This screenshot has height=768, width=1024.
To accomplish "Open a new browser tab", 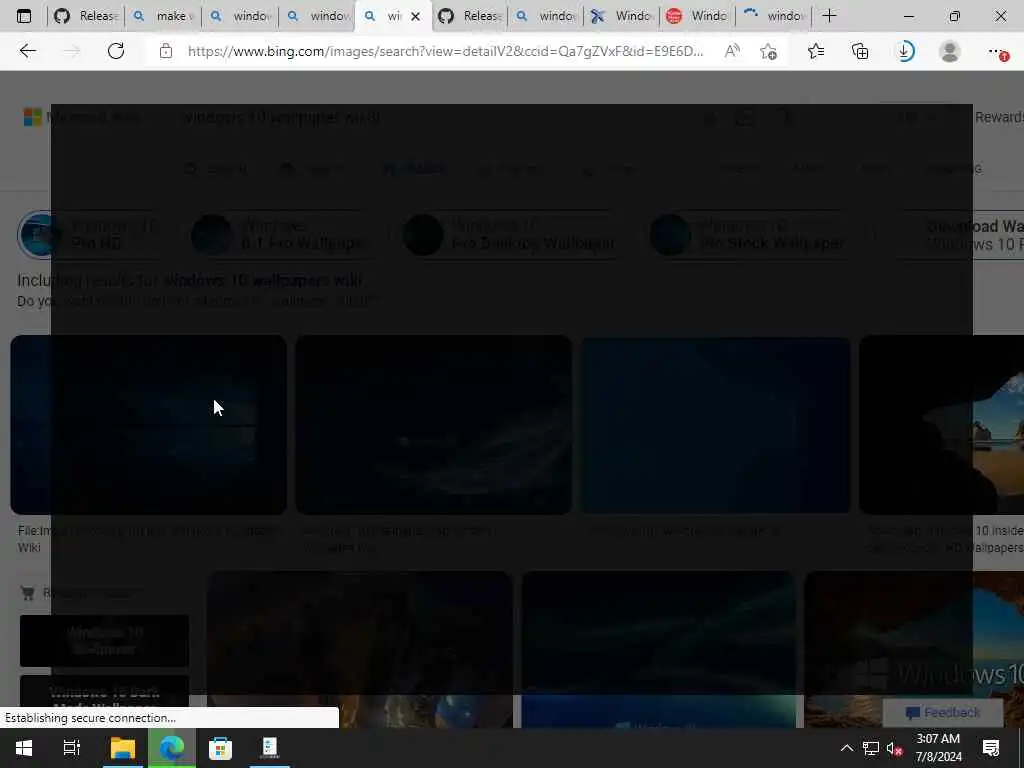I will point(829,16).
